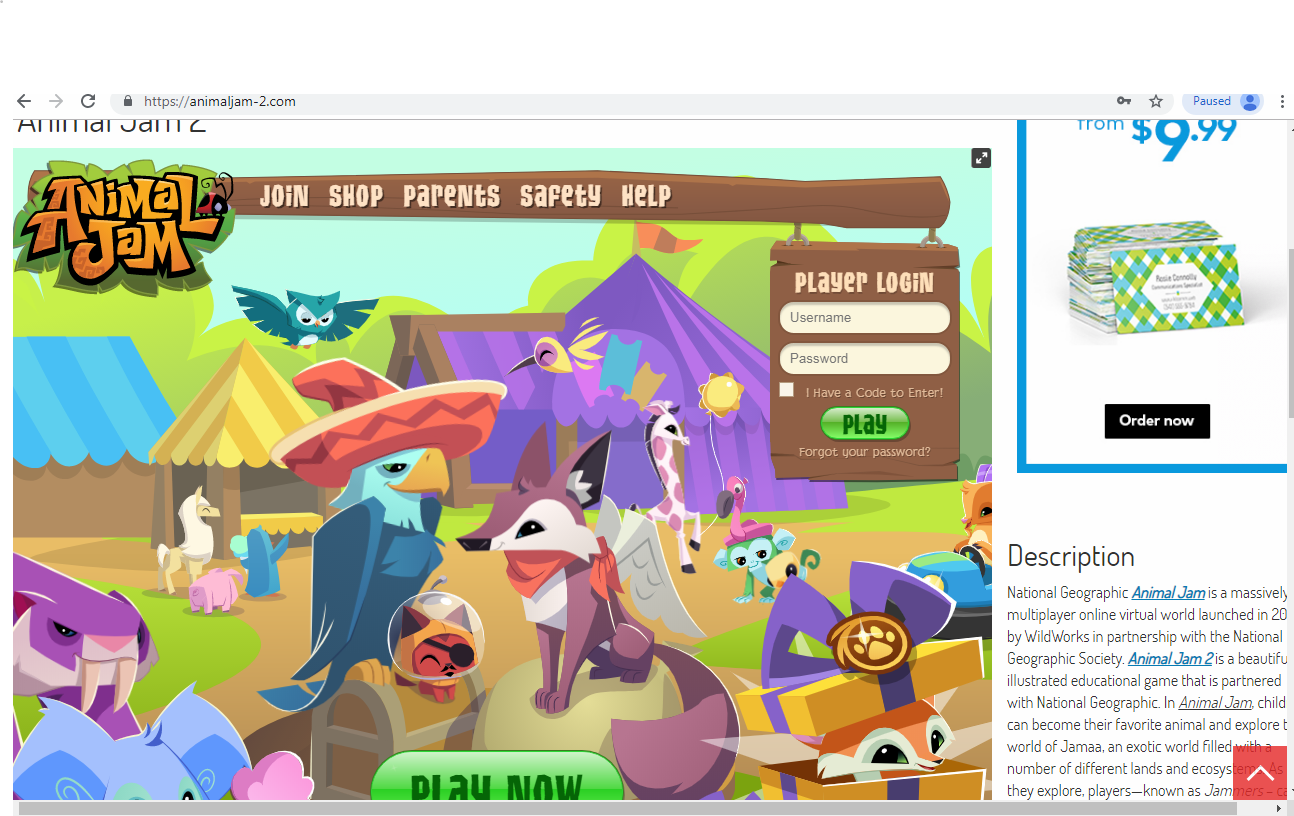Click the green Play login button
Screen dimensions: 1294x816
coord(865,424)
